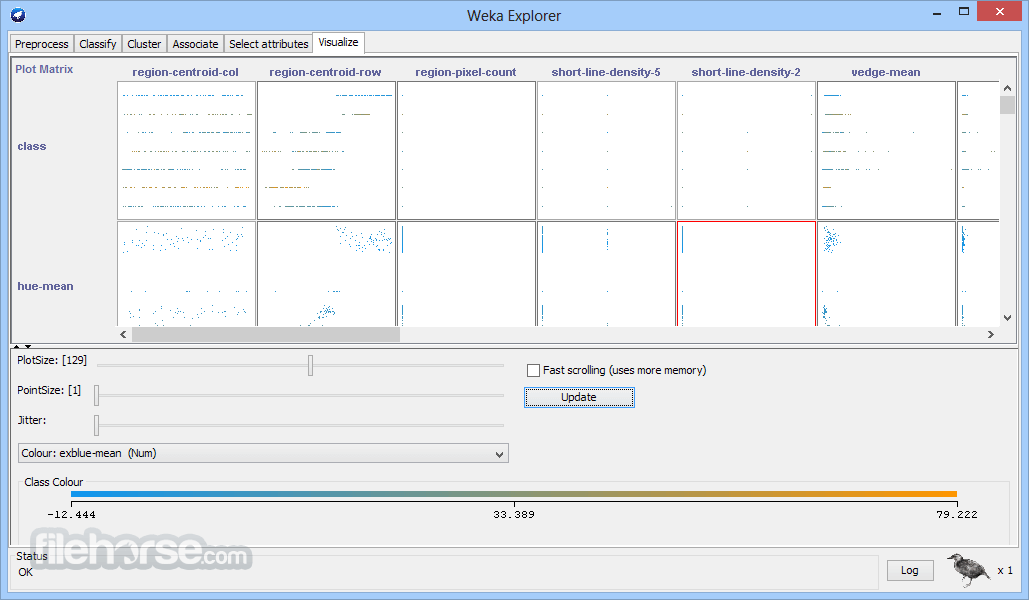The height and width of the screenshot is (600, 1029).
Task: Click the vedge-mean column header
Action: tap(885, 72)
